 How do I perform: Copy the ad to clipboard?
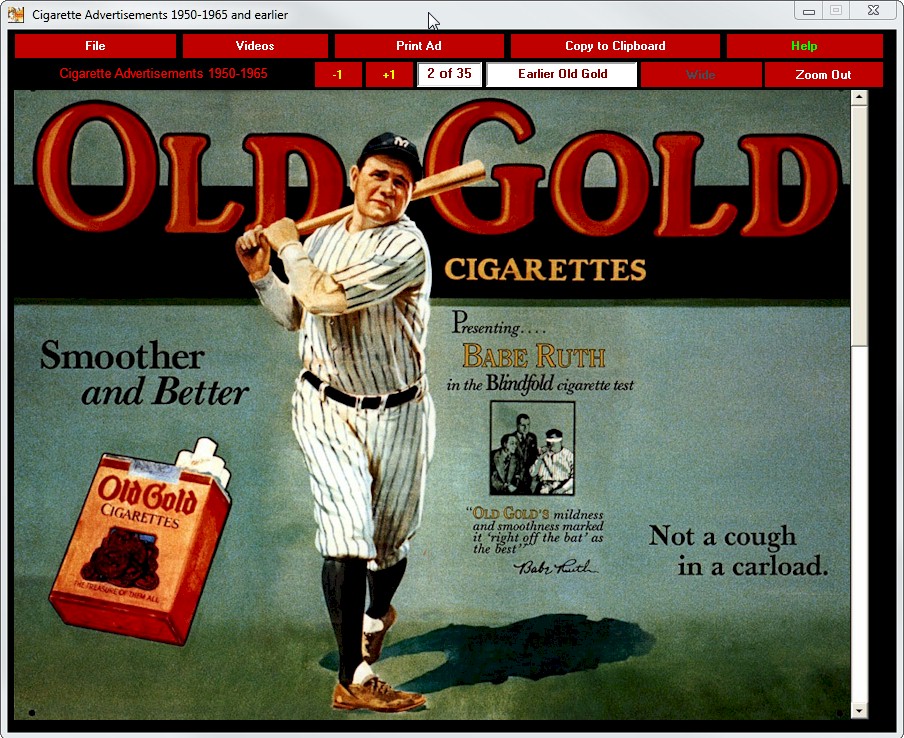[615, 46]
